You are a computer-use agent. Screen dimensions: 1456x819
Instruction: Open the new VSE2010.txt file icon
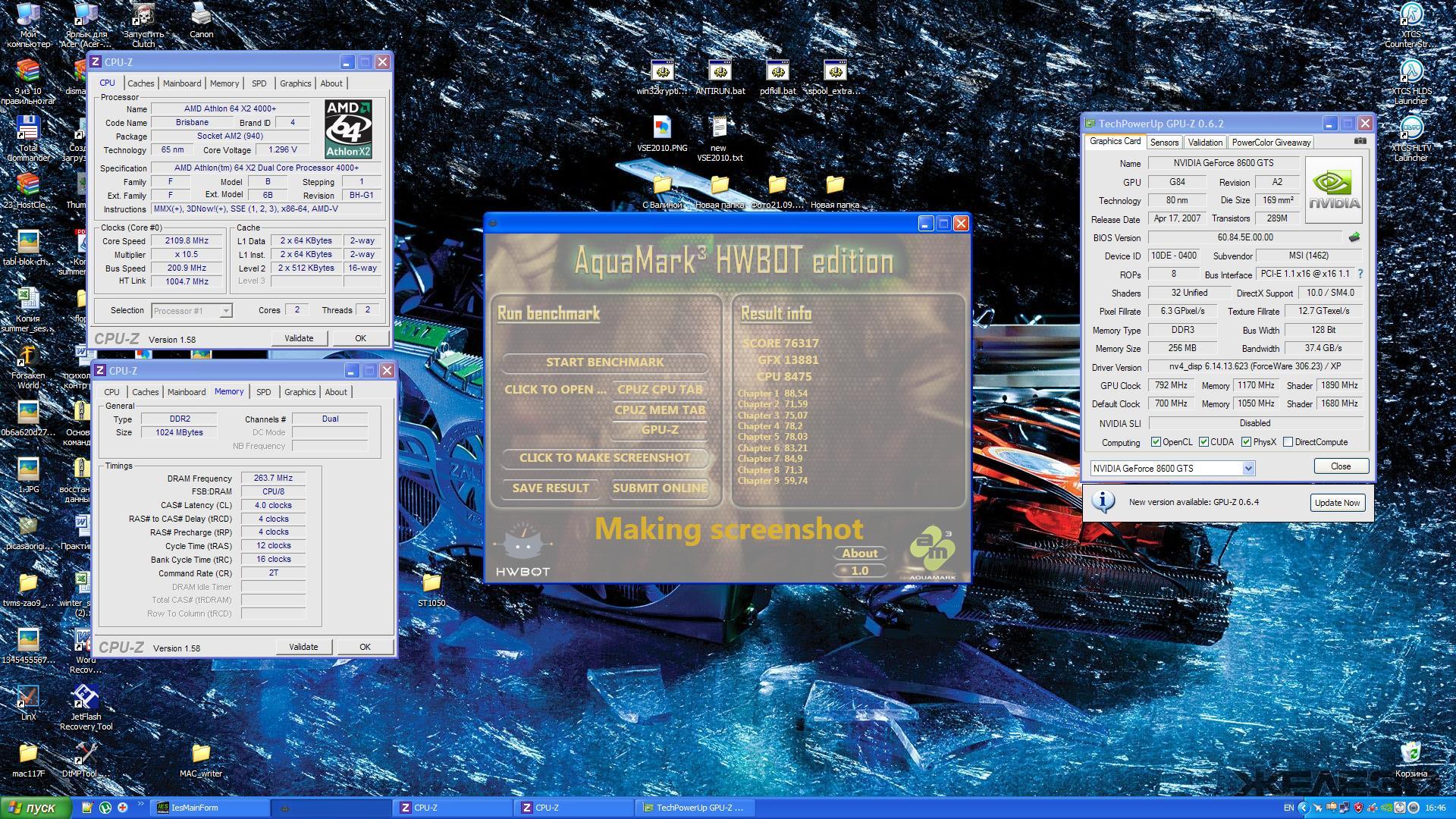pyautogui.click(x=720, y=127)
